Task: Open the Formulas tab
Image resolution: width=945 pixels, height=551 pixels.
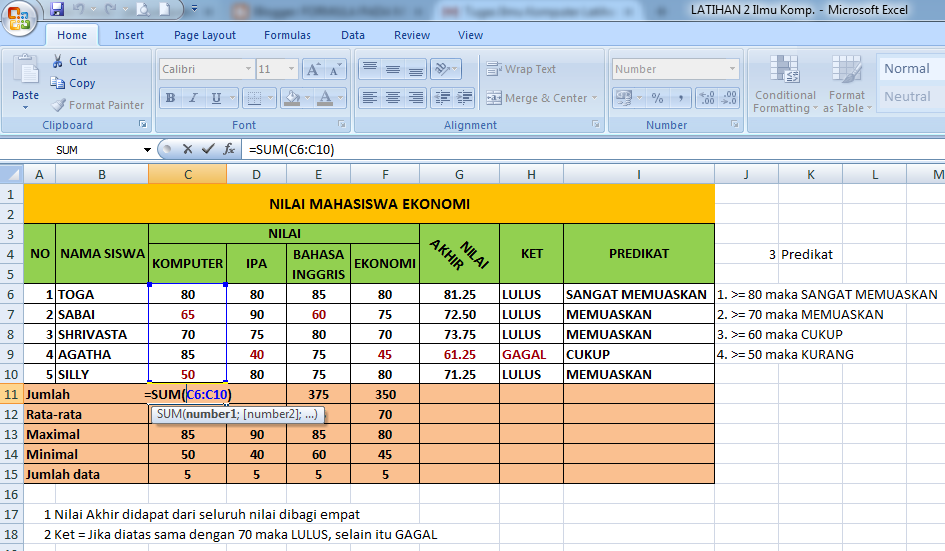Action: pos(287,35)
